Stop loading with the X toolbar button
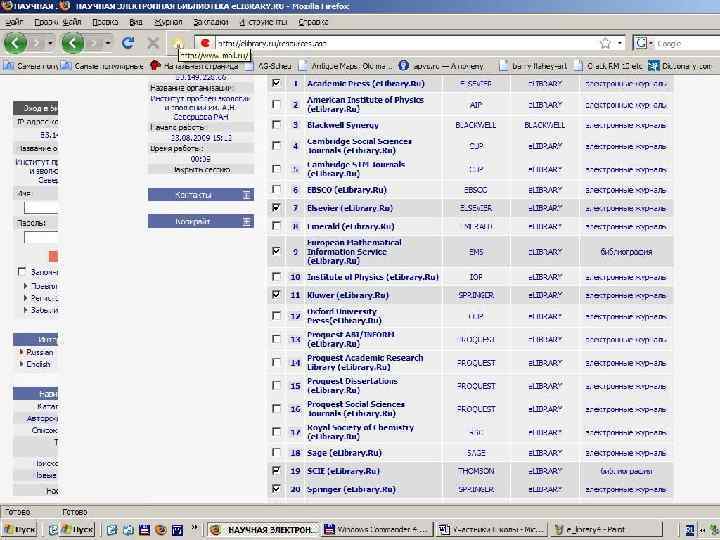 pos(153,43)
